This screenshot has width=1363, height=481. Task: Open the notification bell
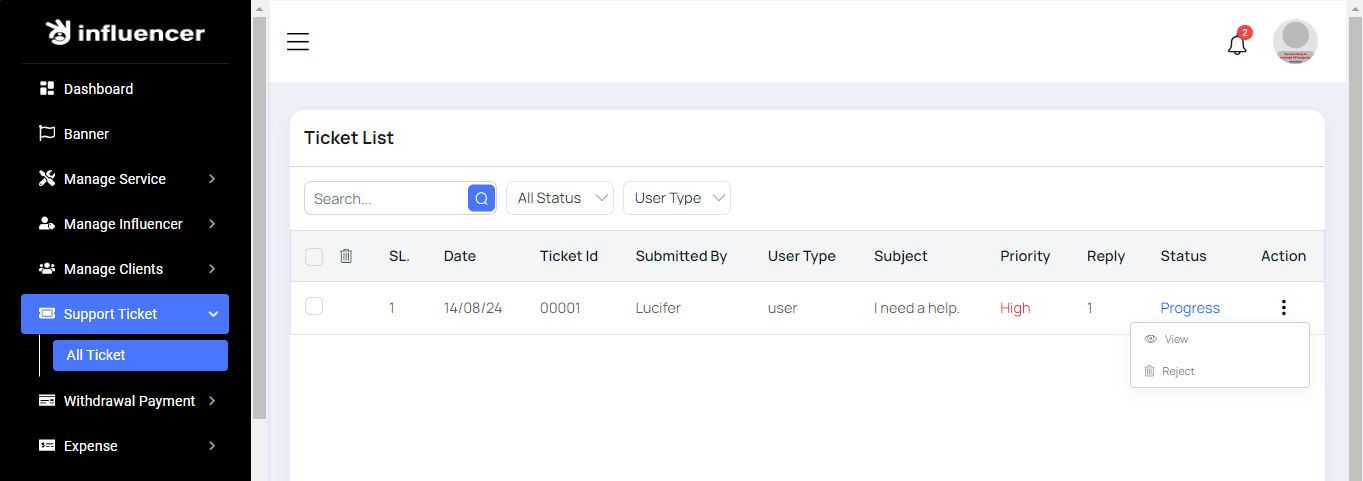pos(1237,44)
